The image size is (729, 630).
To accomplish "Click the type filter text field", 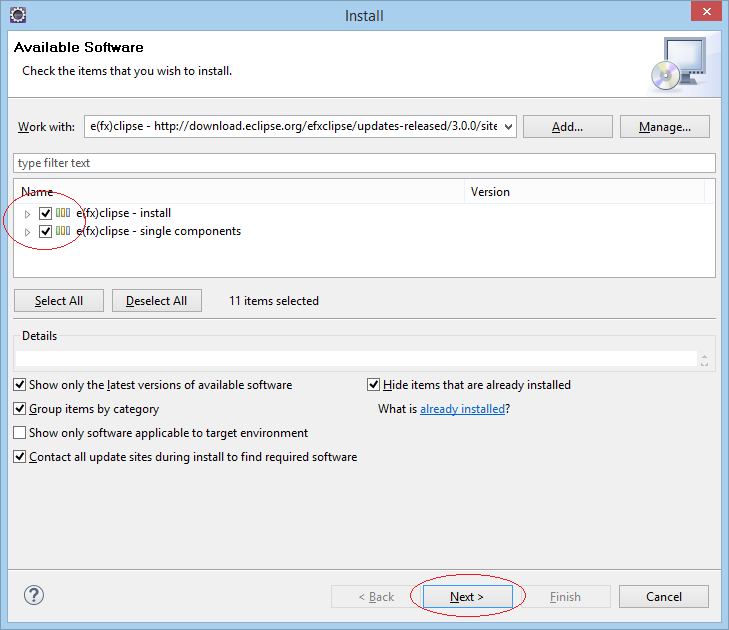I will coord(364,163).
